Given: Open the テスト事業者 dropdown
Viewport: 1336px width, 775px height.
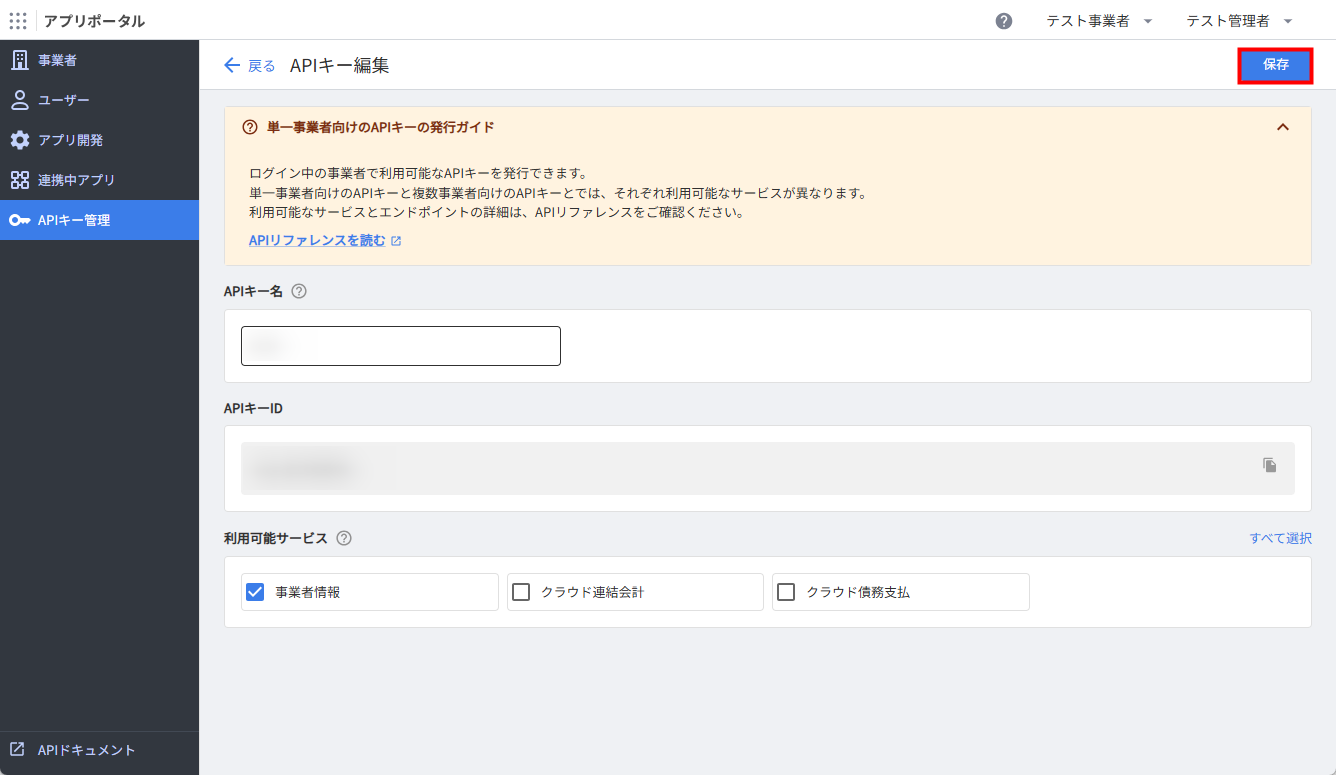Looking at the screenshot, I should (x=1099, y=21).
